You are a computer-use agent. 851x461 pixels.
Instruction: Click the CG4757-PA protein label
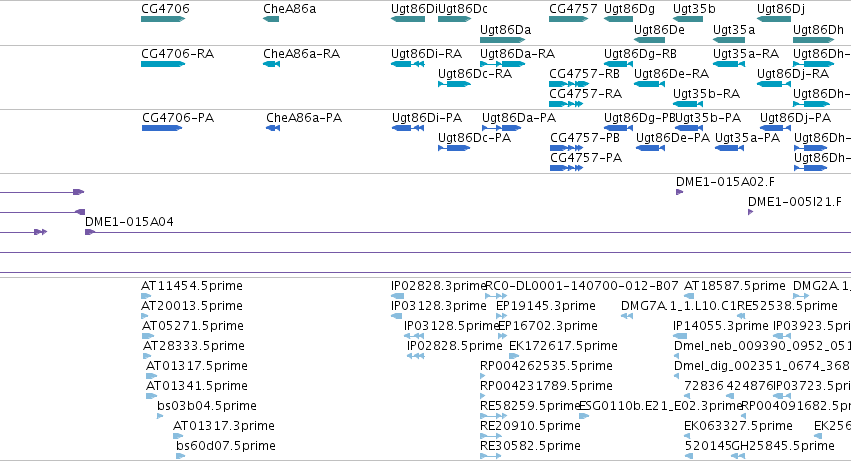coord(586,158)
